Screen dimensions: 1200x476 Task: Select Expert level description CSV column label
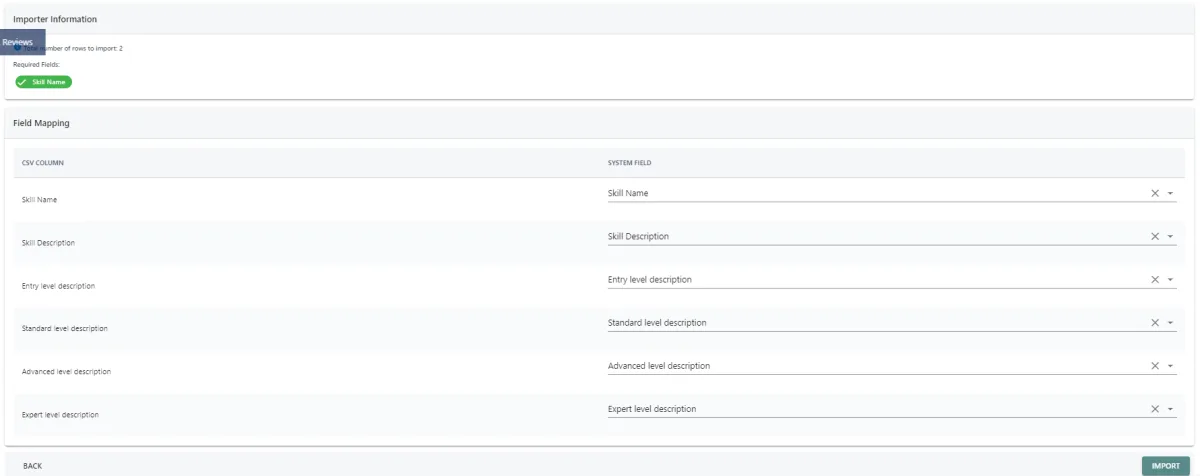60,414
